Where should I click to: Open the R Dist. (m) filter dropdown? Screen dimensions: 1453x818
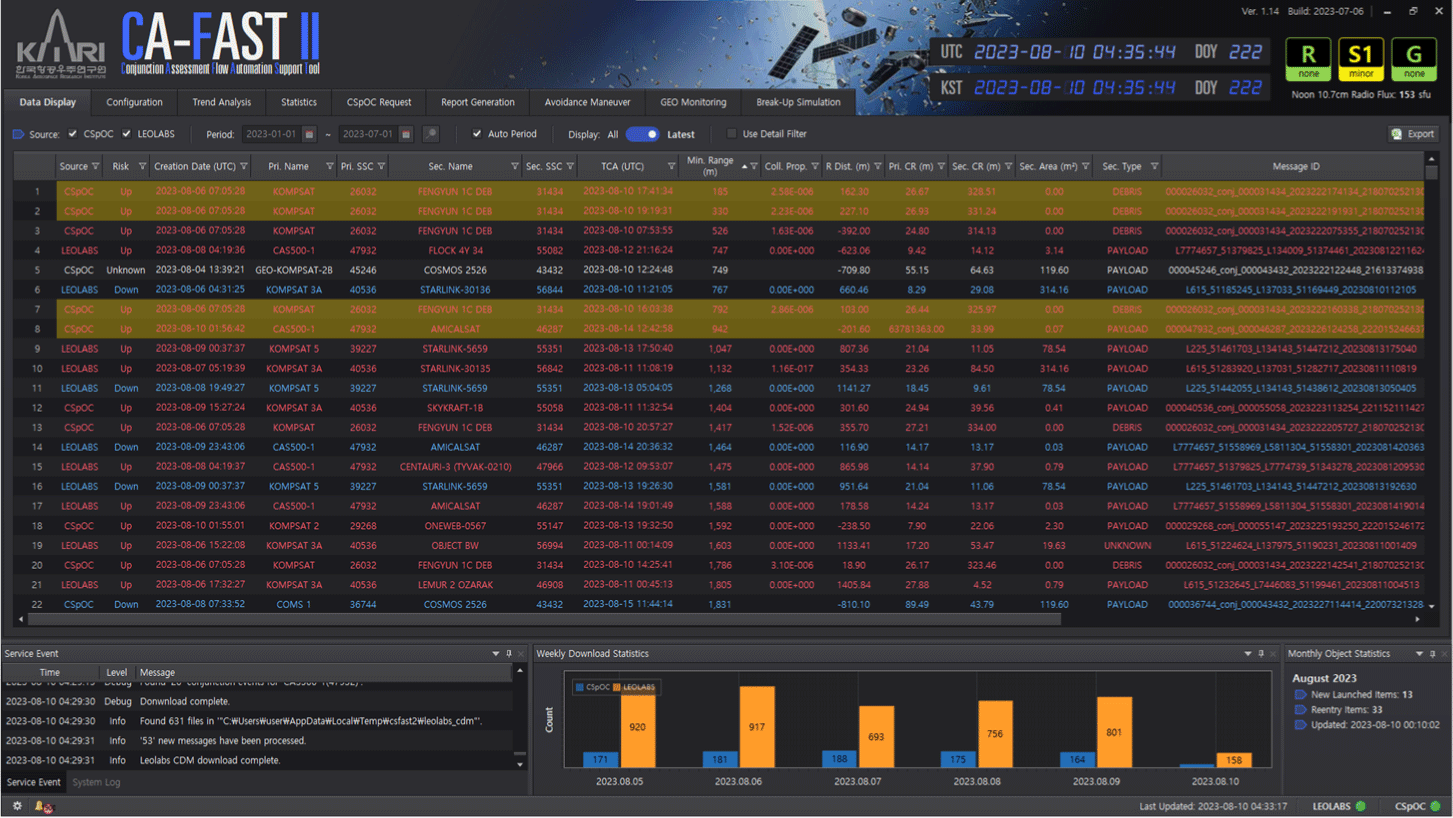pyautogui.click(x=877, y=167)
